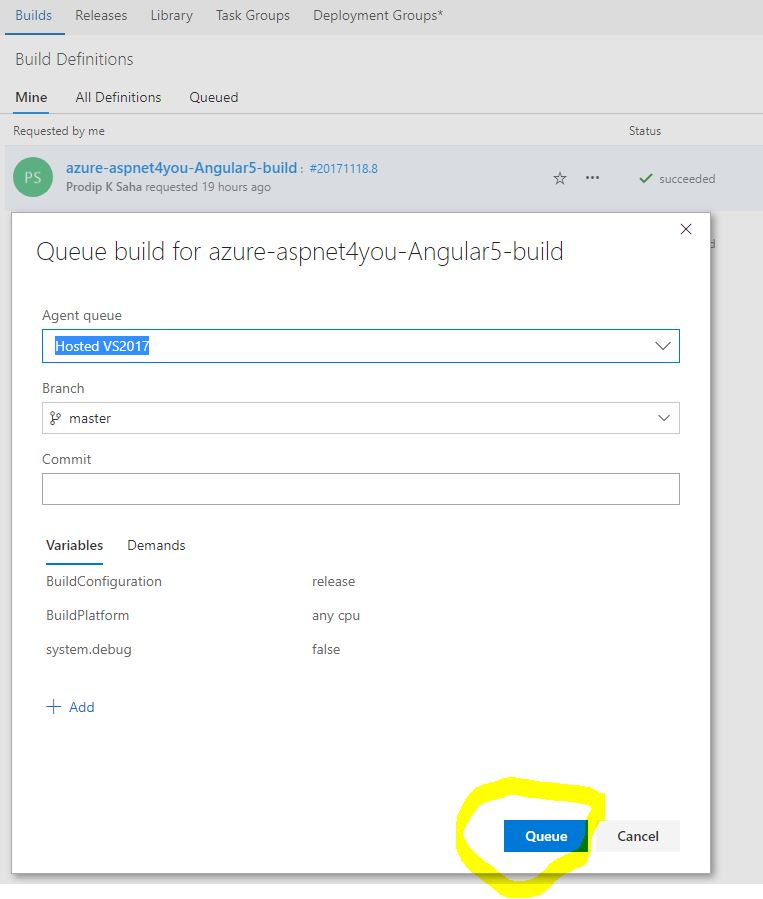The image size is (763, 899).
Task: Click the green succeeded checkmark icon
Action: pyautogui.click(x=645, y=178)
